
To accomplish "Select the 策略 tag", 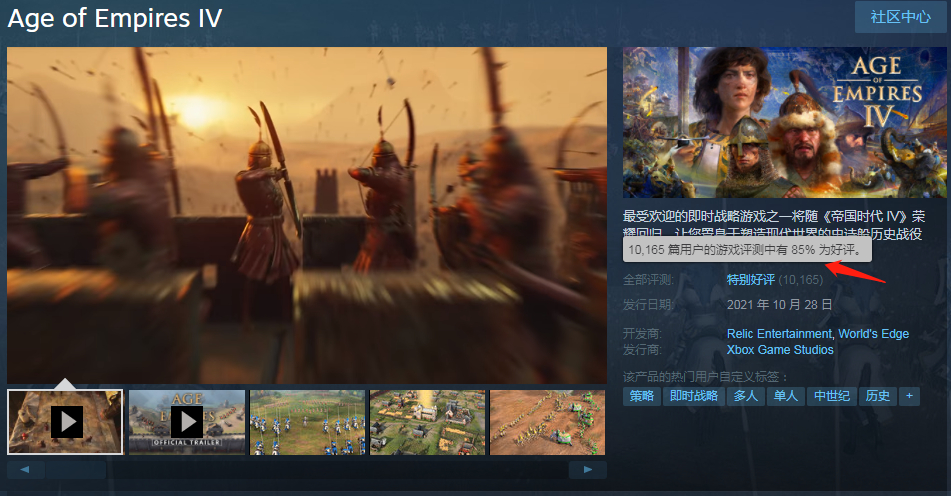I will point(642,396).
